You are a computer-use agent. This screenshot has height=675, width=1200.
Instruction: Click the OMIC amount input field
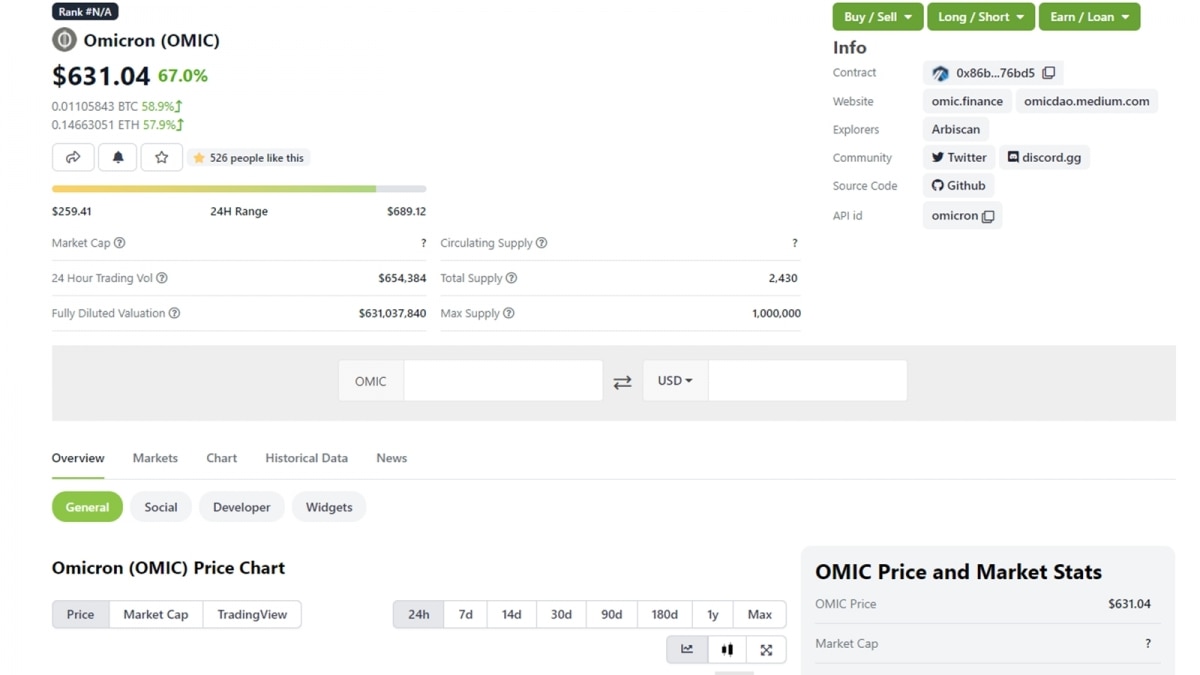tap(503, 381)
